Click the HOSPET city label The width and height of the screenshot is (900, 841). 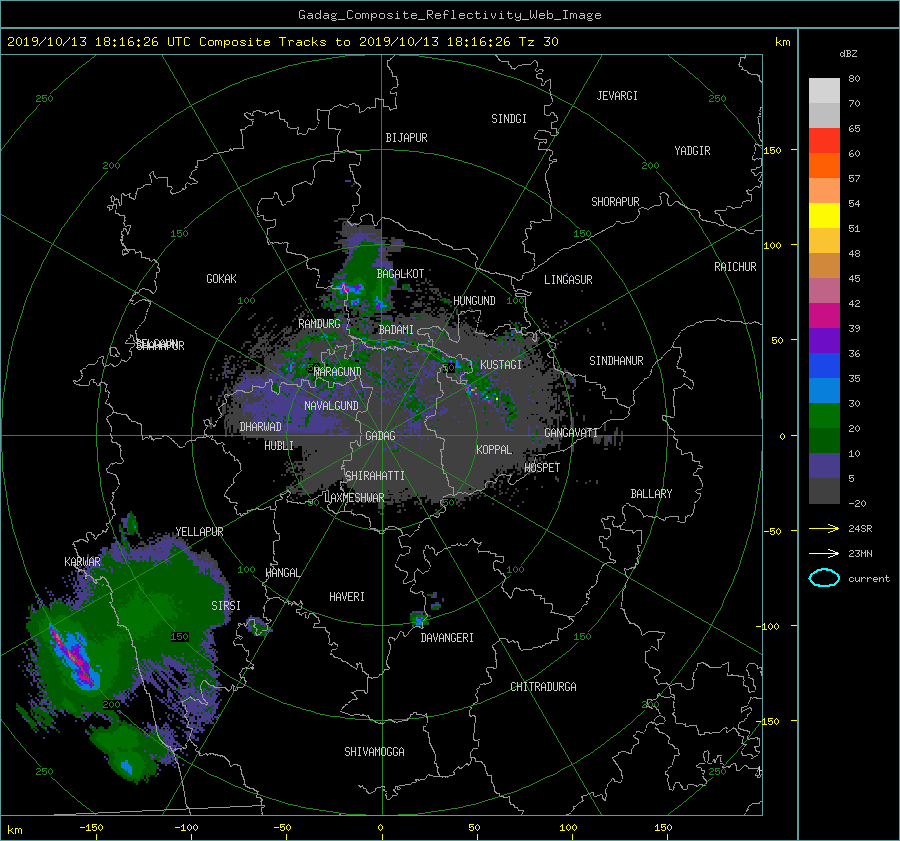pos(542,468)
